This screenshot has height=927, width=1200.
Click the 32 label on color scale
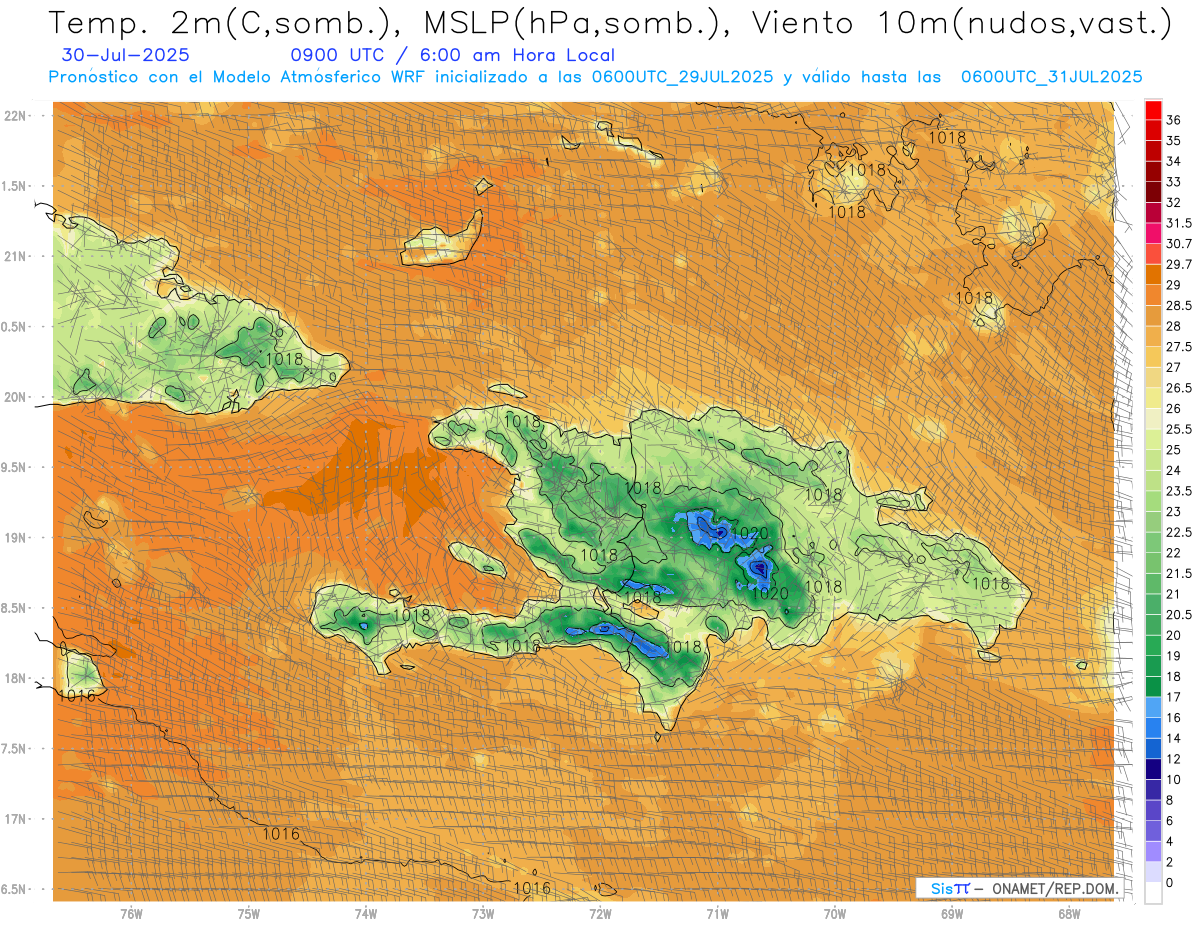(x=1174, y=202)
